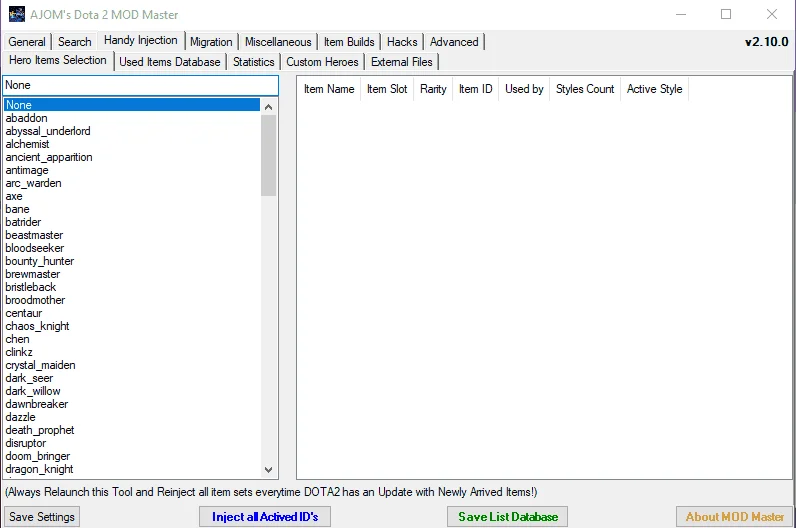Viewport: 796px width, 528px height.
Task: Select chaos_knight in the hero list
Action: (132, 326)
